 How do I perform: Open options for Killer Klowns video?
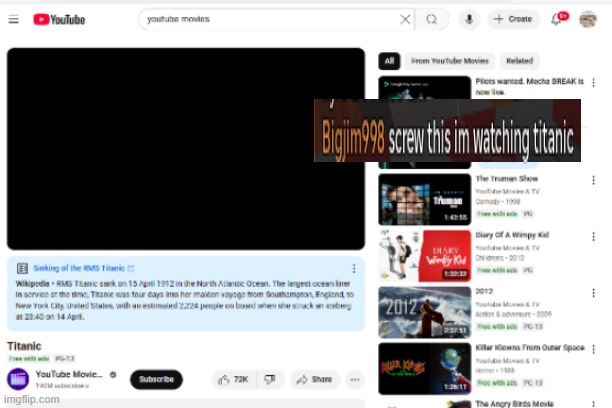[x=593, y=349]
